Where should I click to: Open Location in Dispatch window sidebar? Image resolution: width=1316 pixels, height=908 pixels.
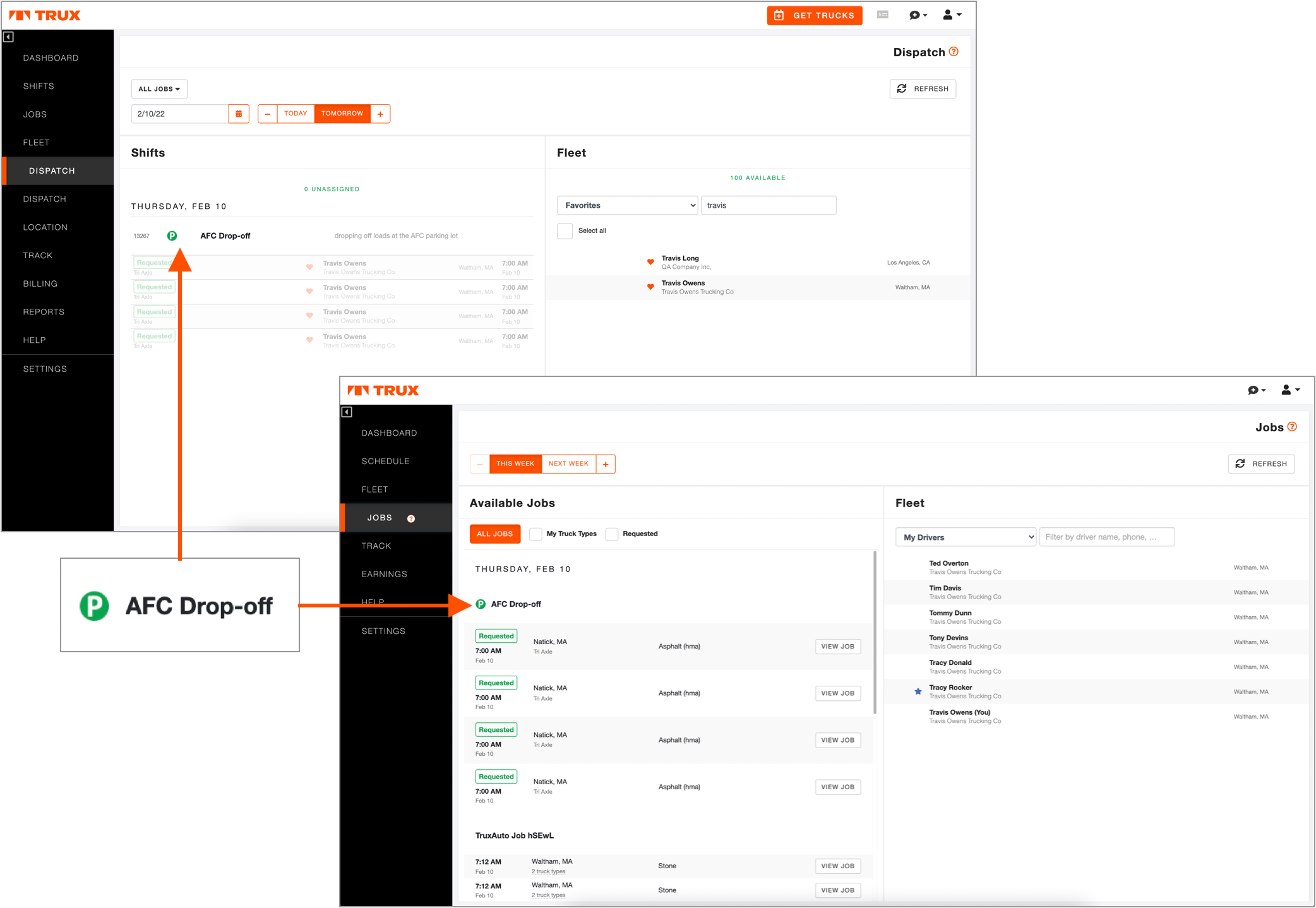click(x=45, y=227)
